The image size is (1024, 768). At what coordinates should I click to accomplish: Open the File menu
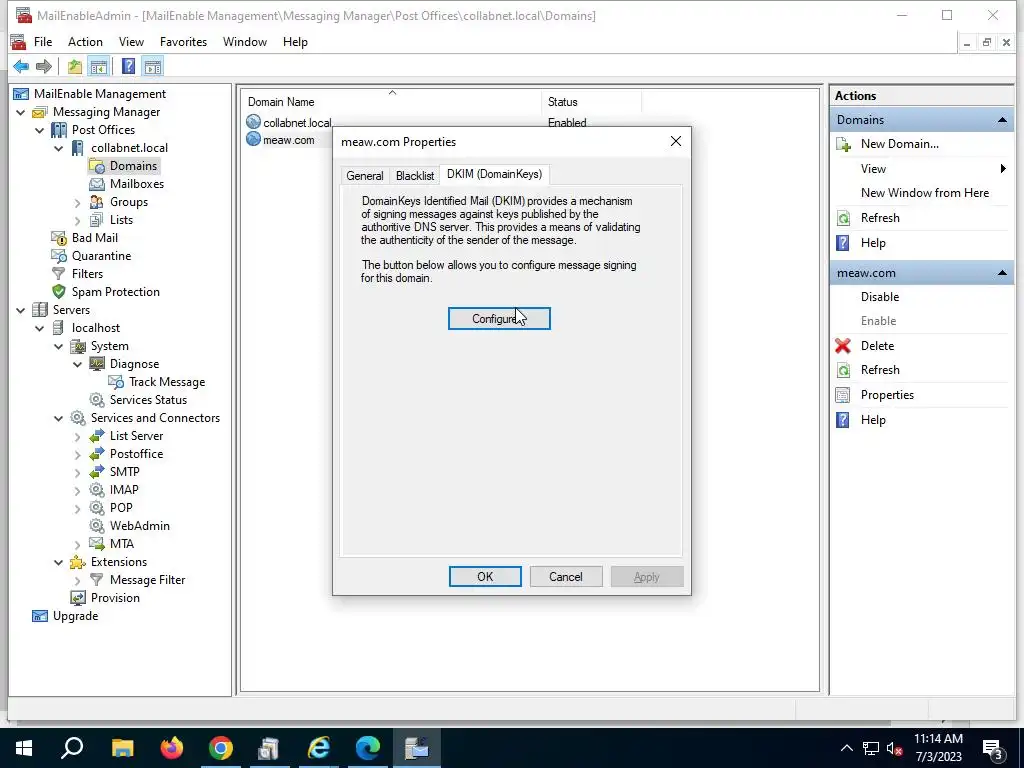[42, 42]
